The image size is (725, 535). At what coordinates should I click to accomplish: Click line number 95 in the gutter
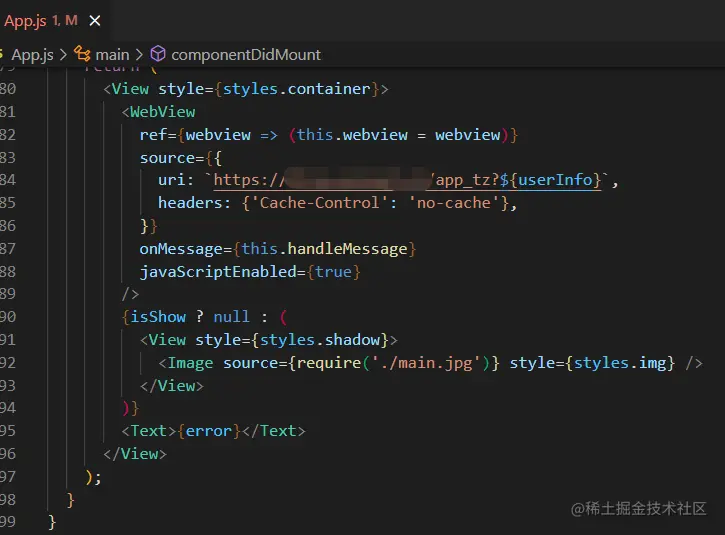click(7, 430)
